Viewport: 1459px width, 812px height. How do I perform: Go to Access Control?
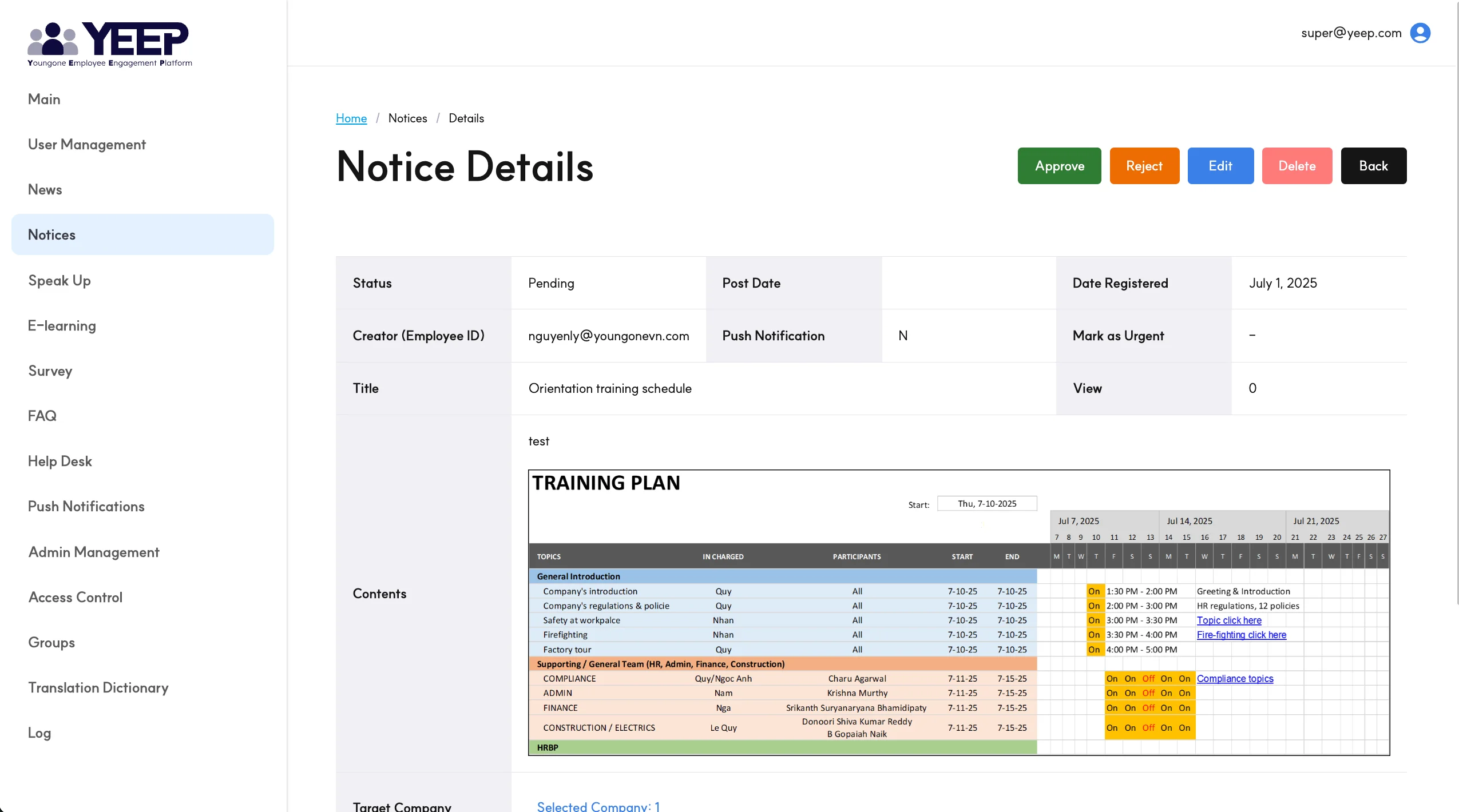pyautogui.click(x=76, y=597)
